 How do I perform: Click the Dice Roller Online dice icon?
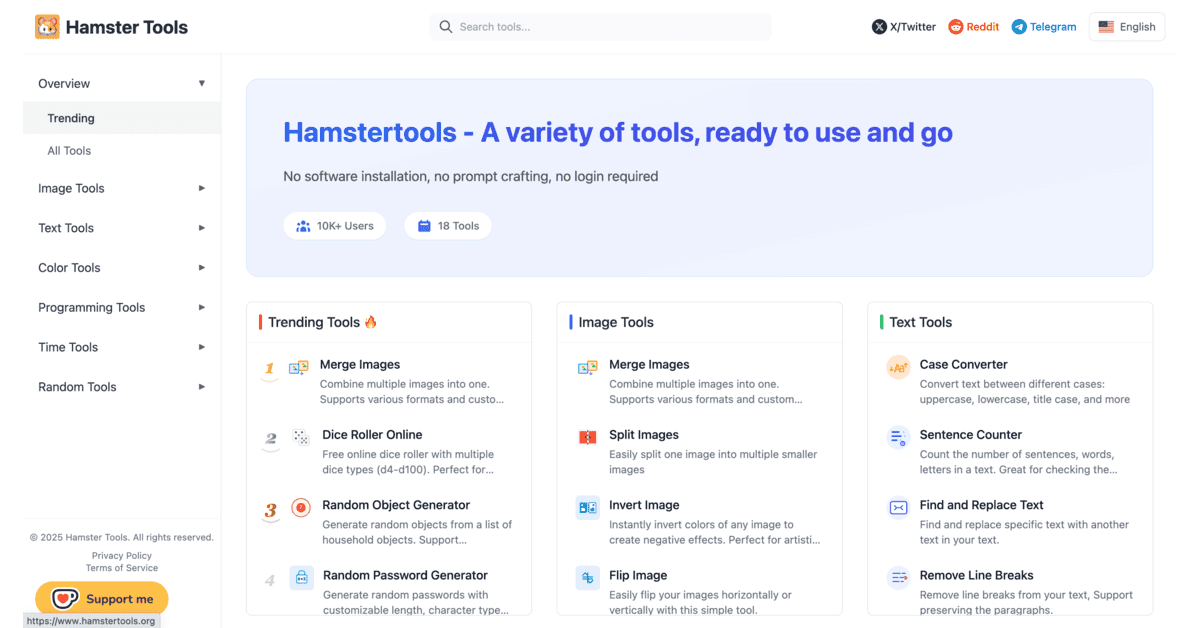pyautogui.click(x=300, y=437)
